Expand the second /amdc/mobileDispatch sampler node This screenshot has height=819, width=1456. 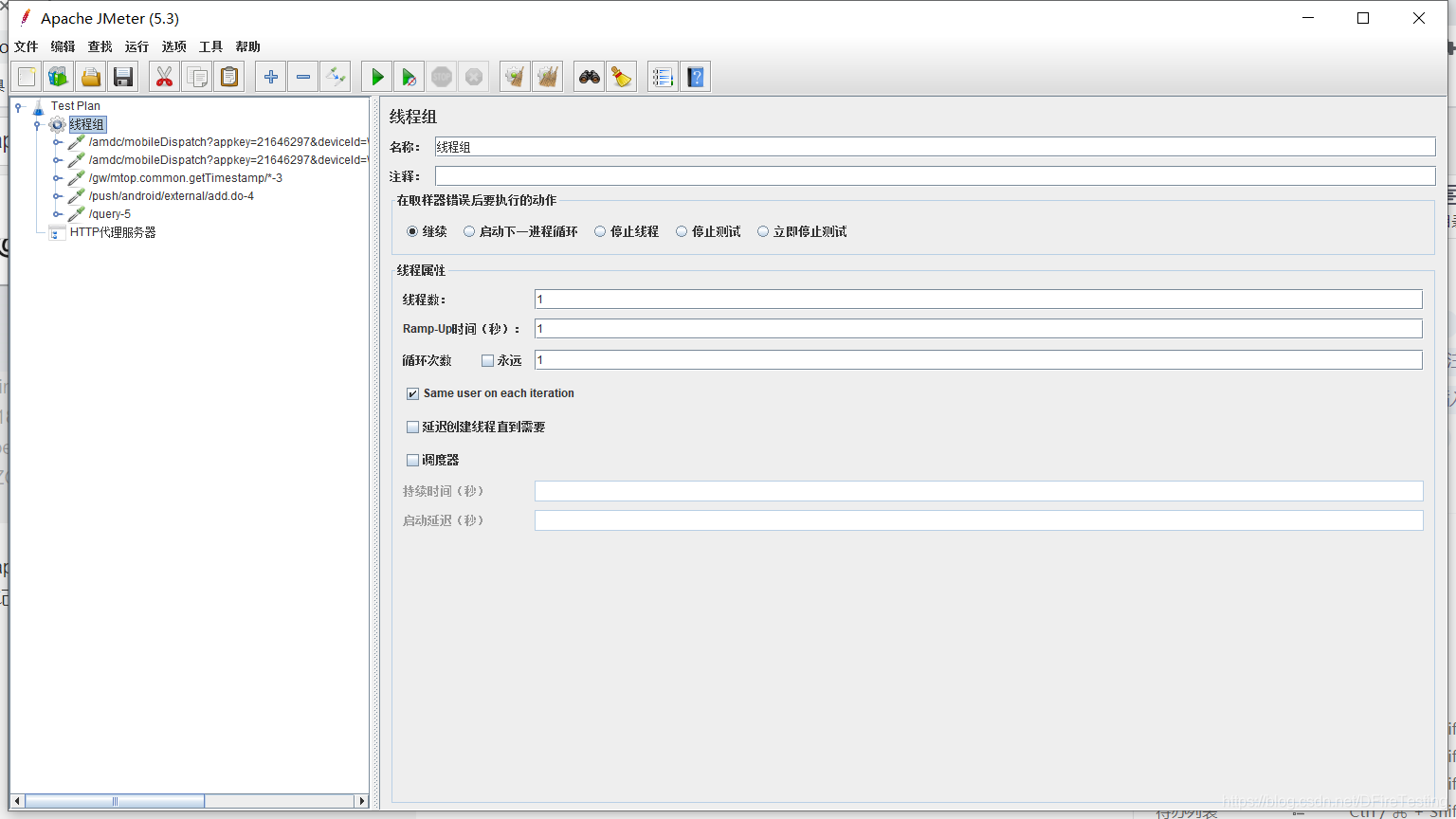pyautogui.click(x=57, y=160)
